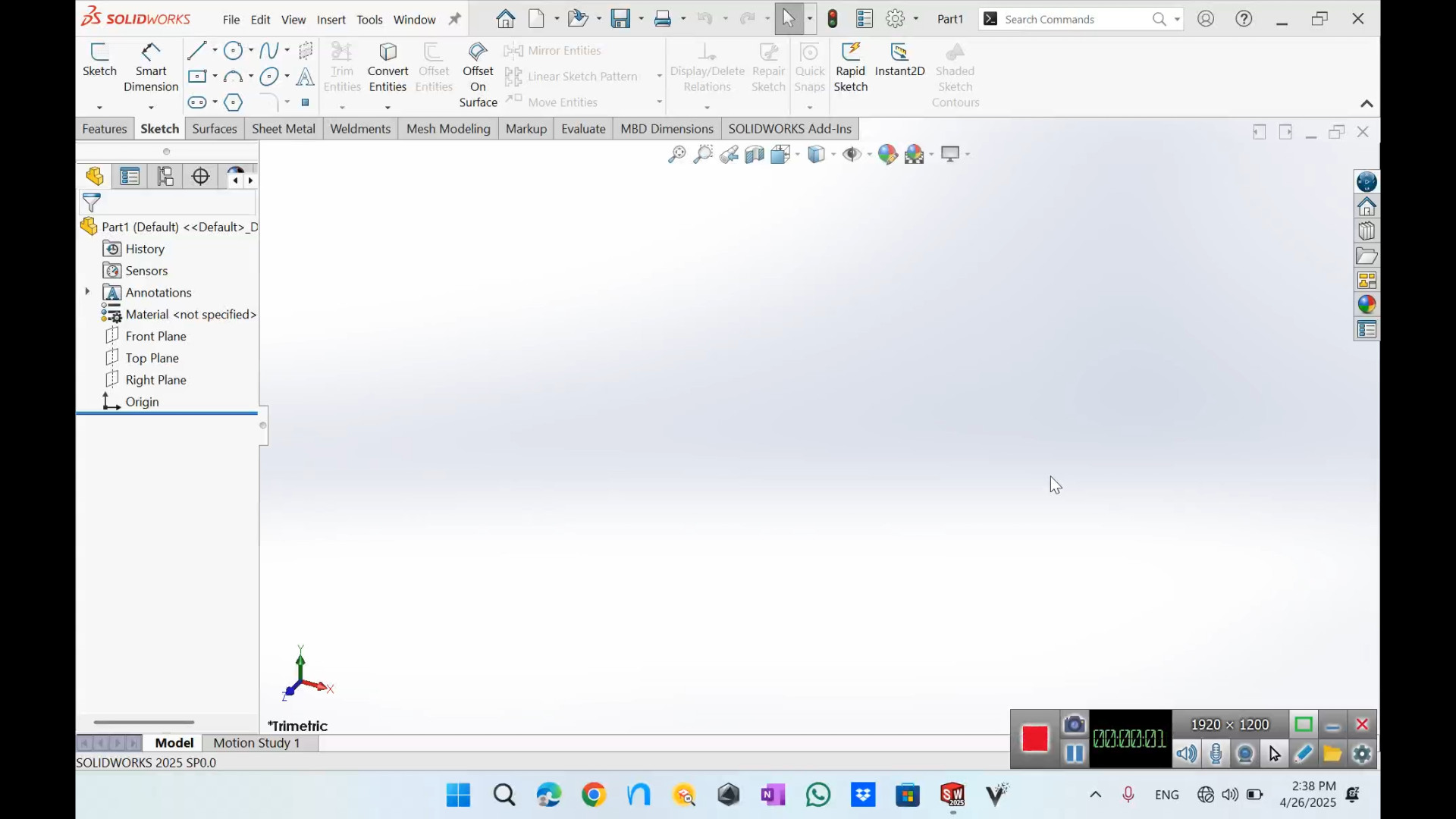
Task: Open the Insert menu
Action: pos(331,20)
